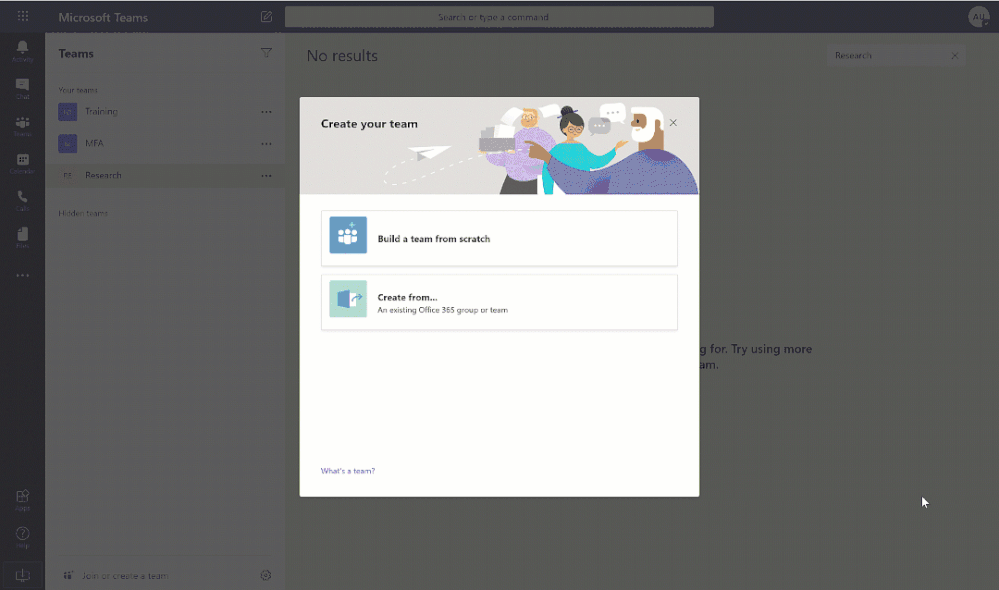
Task: Start a new chat with compose icon
Action: (266, 17)
